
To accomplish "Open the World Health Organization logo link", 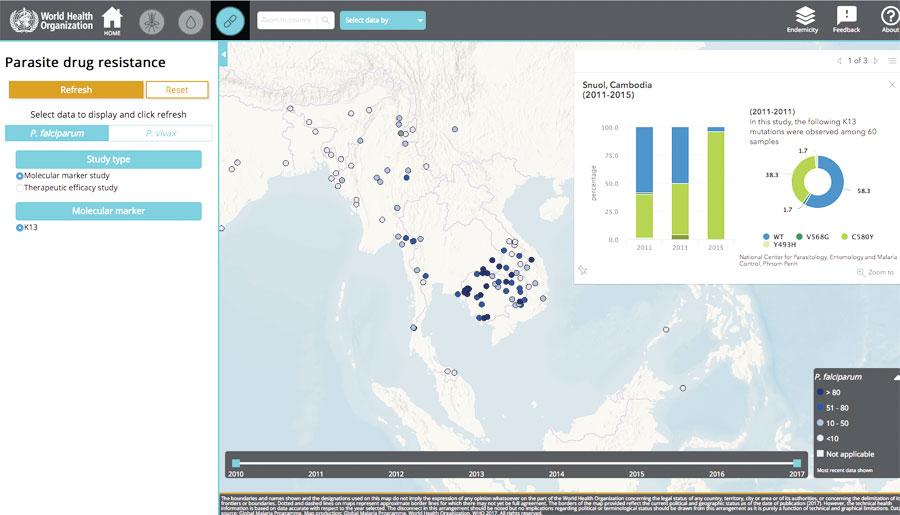I will 52,20.
